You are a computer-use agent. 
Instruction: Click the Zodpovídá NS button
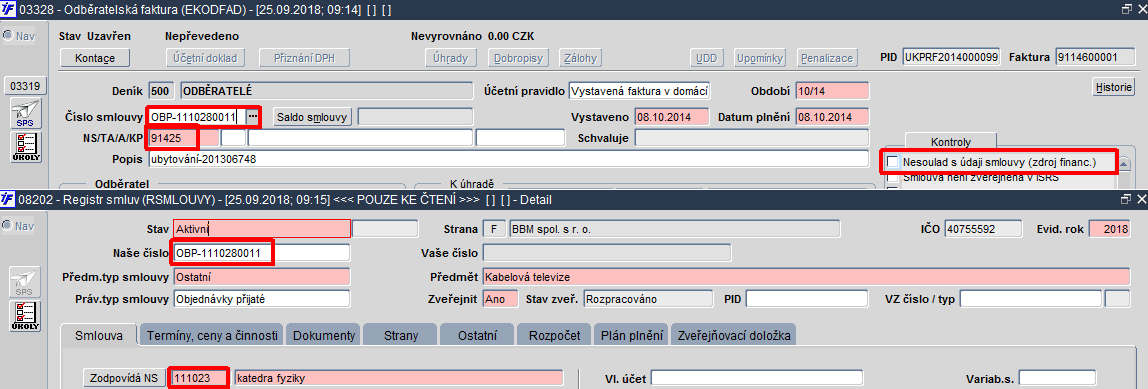click(123, 378)
